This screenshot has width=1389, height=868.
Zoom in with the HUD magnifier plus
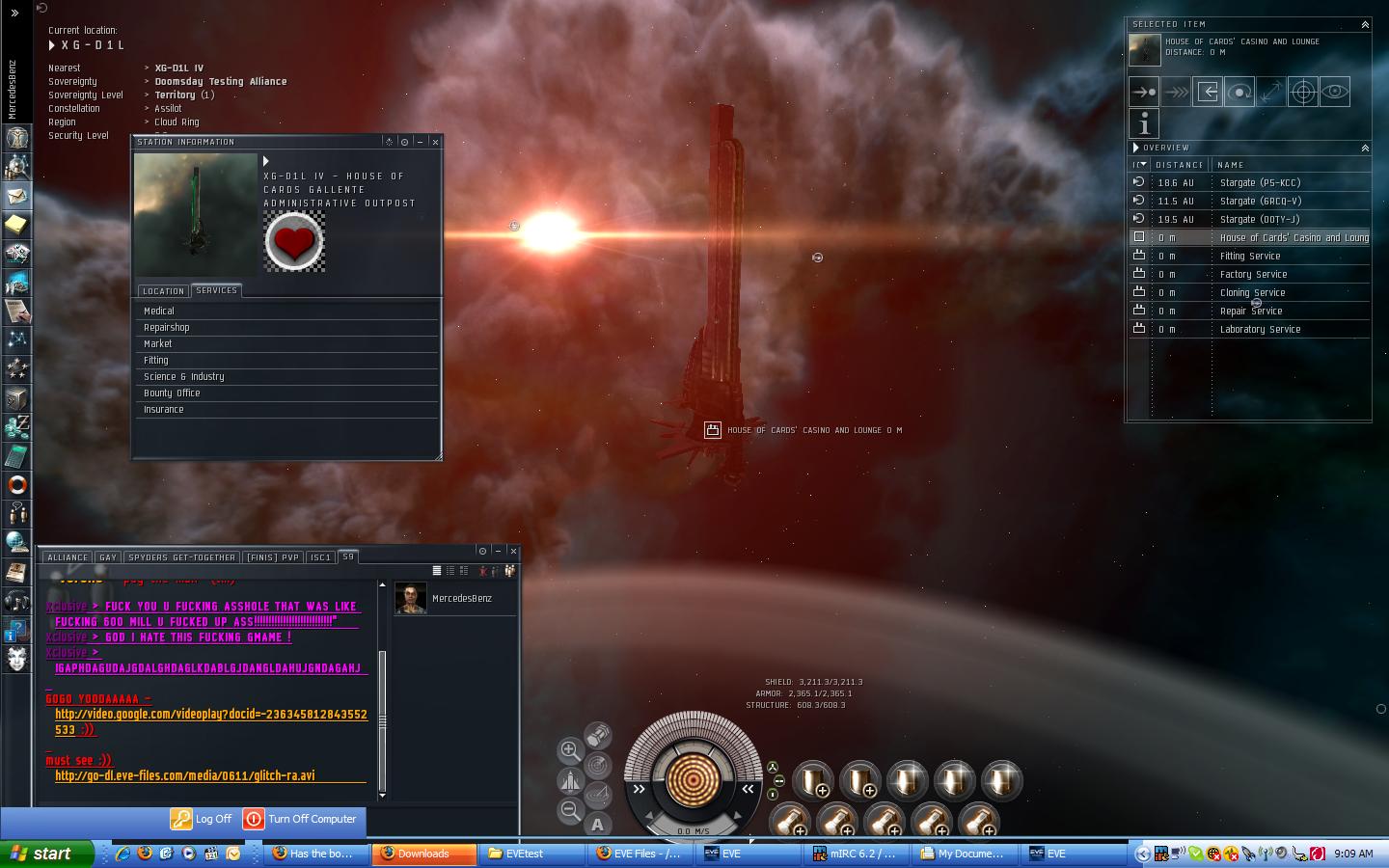pos(570,749)
